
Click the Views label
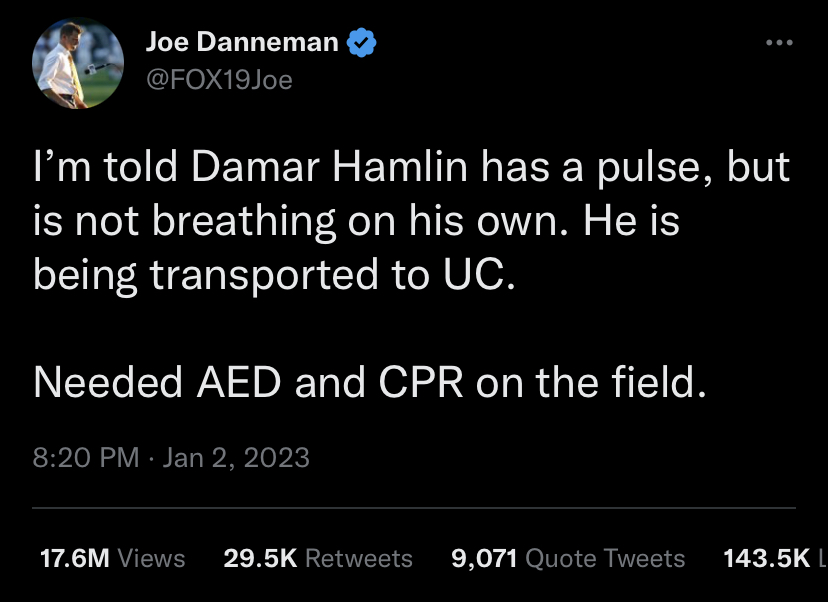(151, 558)
